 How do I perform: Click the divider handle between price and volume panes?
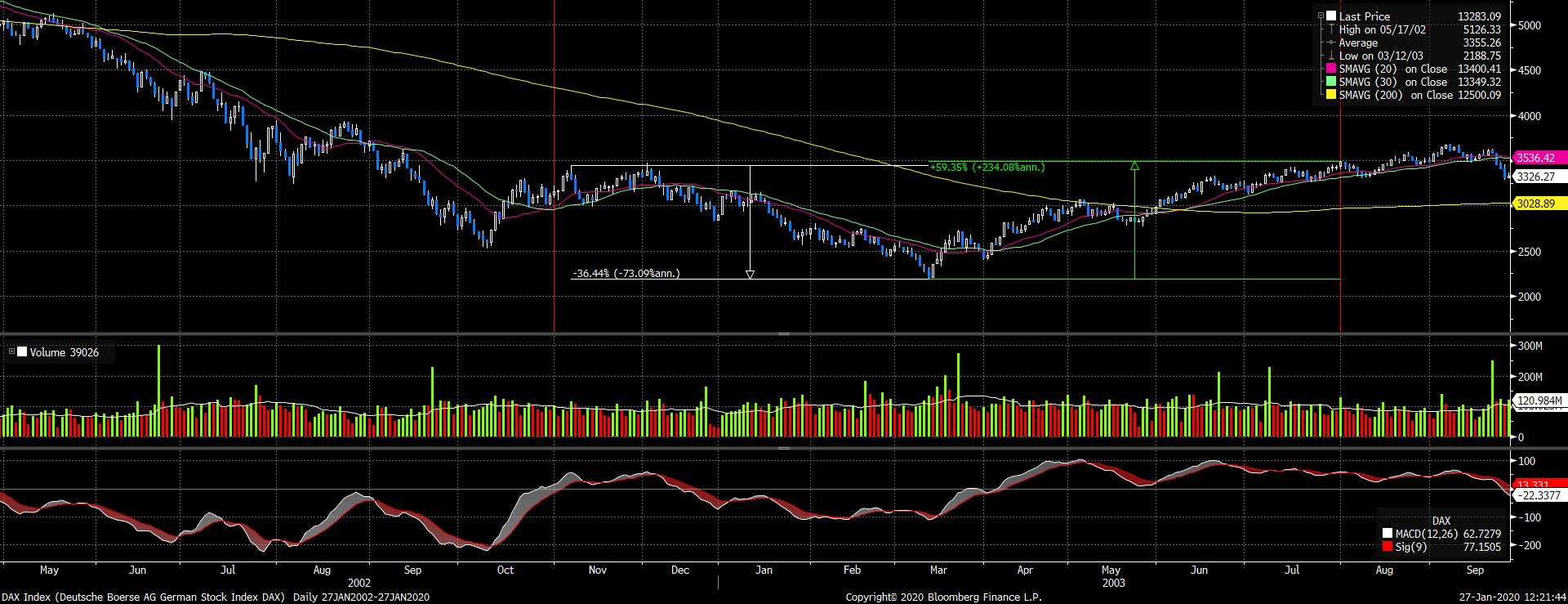[784, 334]
